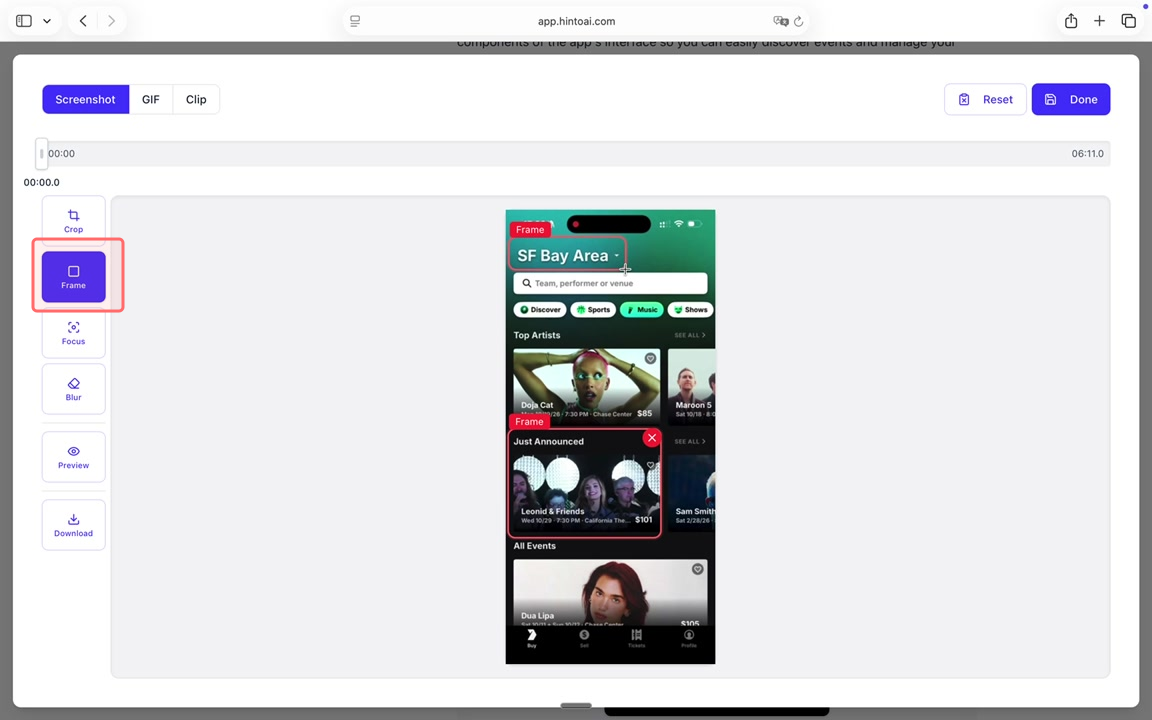Open Preview with the eye icon
1152x720 pixels.
(x=73, y=457)
